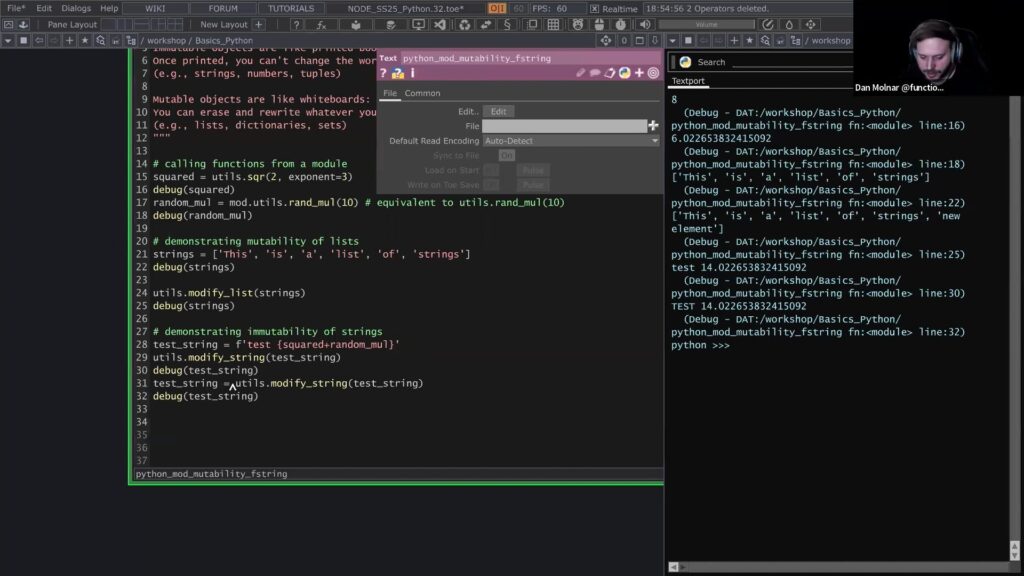Click the file browse plus icon
This screenshot has width=1024, height=576.
653,126
